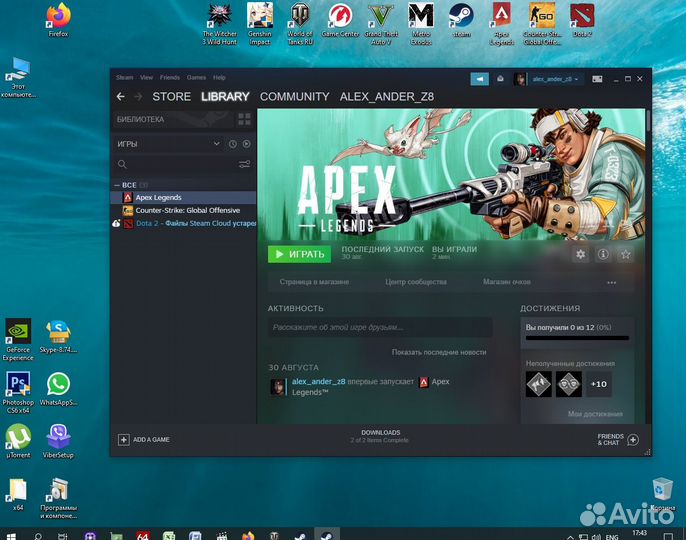
Task: Open Genshin Impact desktop shortcut
Action: click(260, 24)
